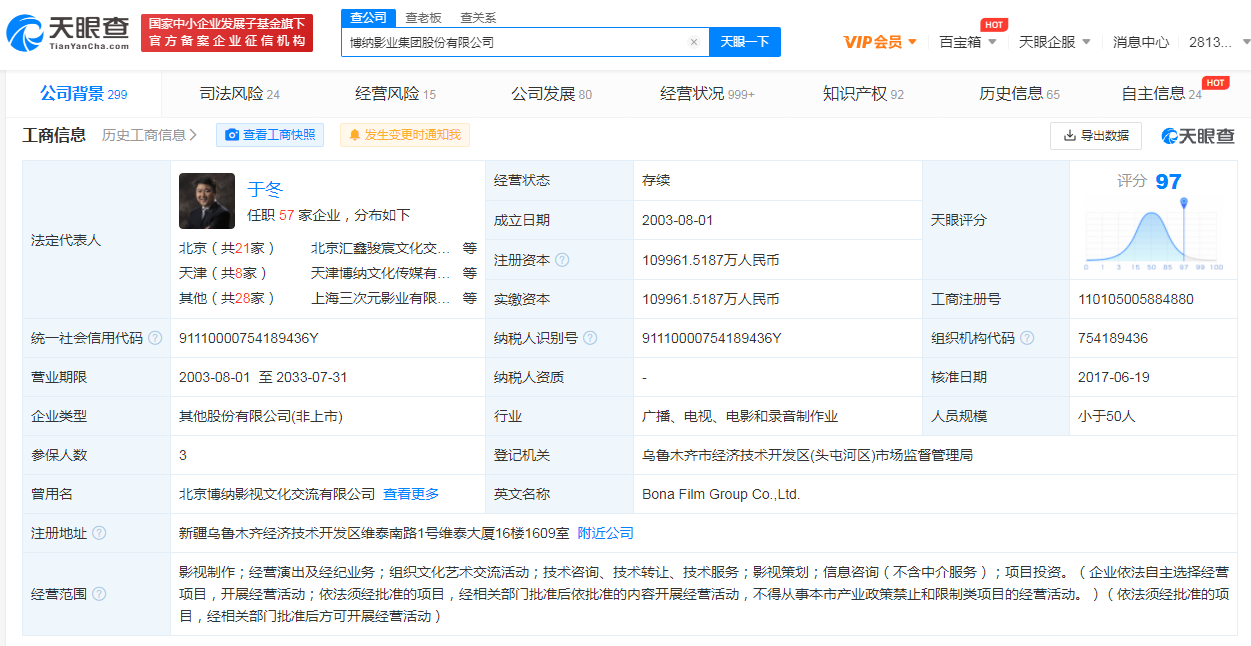
Task: Click the red HOT badge above 百宝箱
Action: coord(993,24)
